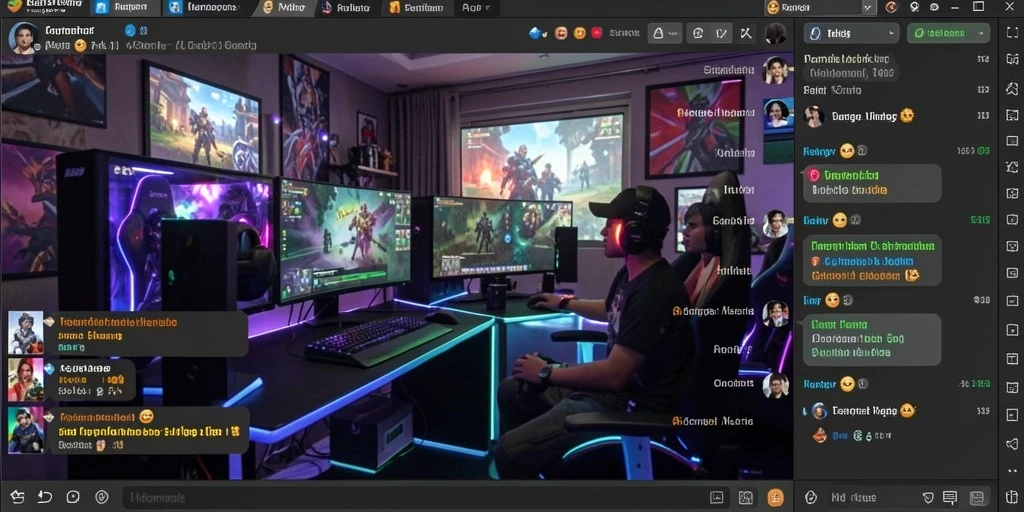Open the second viewer avatar with the blue background

(x=777, y=113)
